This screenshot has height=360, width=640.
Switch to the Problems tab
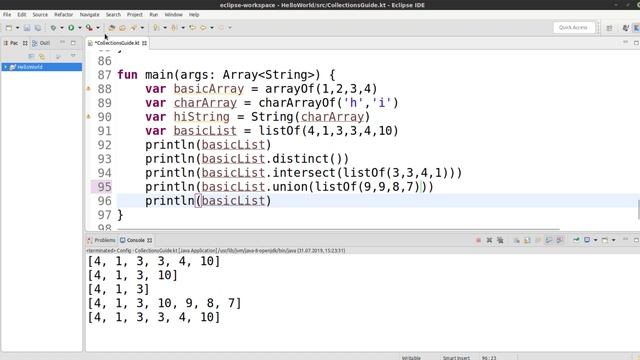point(101,240)
